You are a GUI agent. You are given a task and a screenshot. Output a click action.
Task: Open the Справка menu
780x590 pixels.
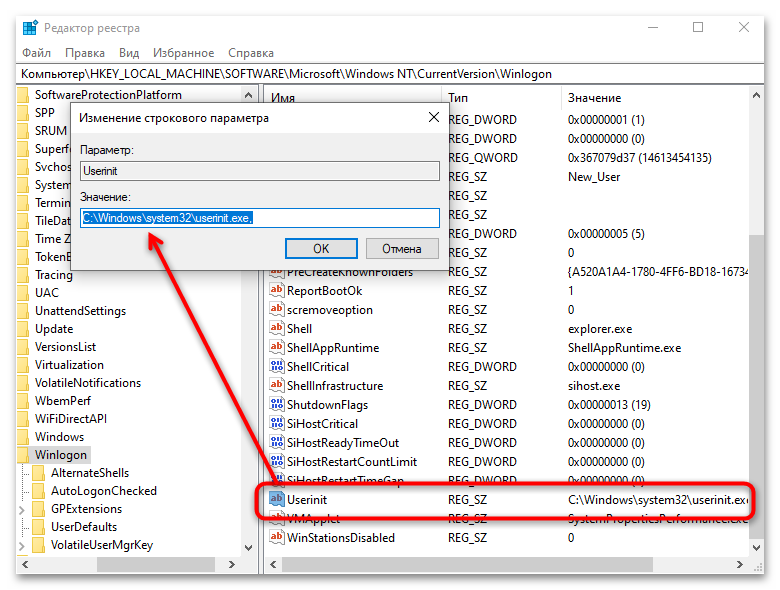point(251,53)
